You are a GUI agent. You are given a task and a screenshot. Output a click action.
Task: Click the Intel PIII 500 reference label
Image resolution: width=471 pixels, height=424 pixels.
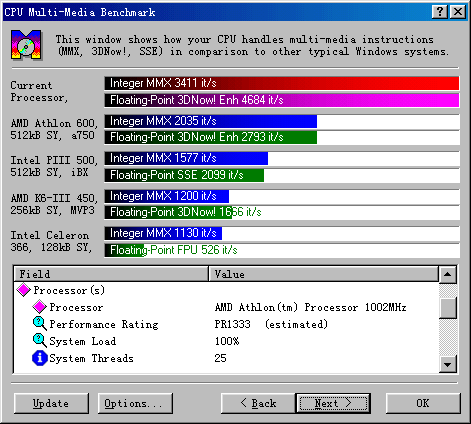[x=54, y=166]
